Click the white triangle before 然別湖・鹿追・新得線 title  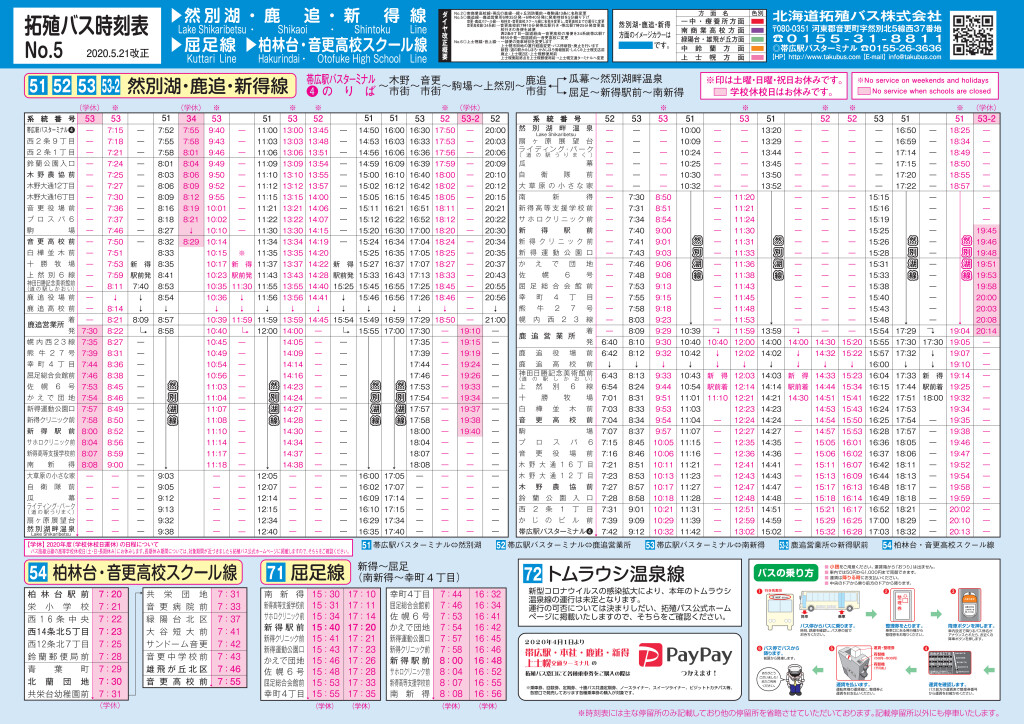point(176,15)
